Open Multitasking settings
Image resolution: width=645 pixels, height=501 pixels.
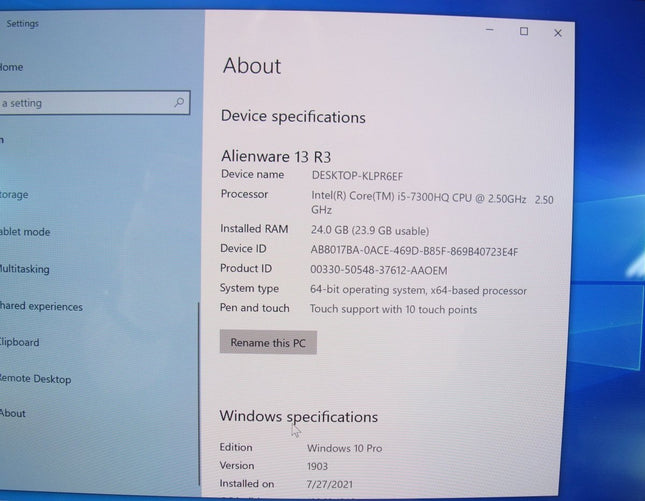pyautogui.click(x=25, y=269)
